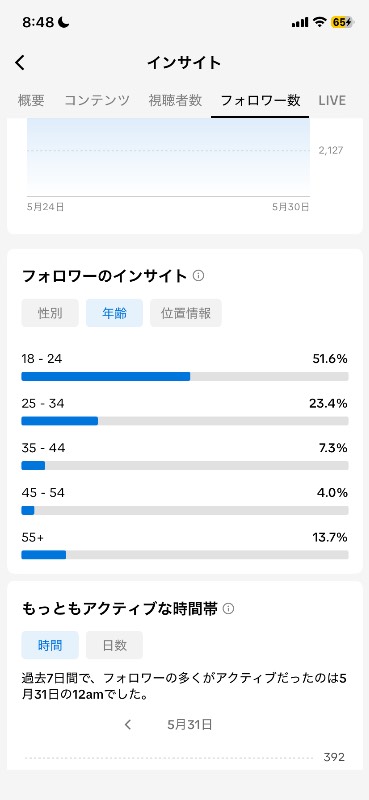The image size is (369, 800).
Task: Open the 視聴者数 tab
Action: (x=175, y=101)
